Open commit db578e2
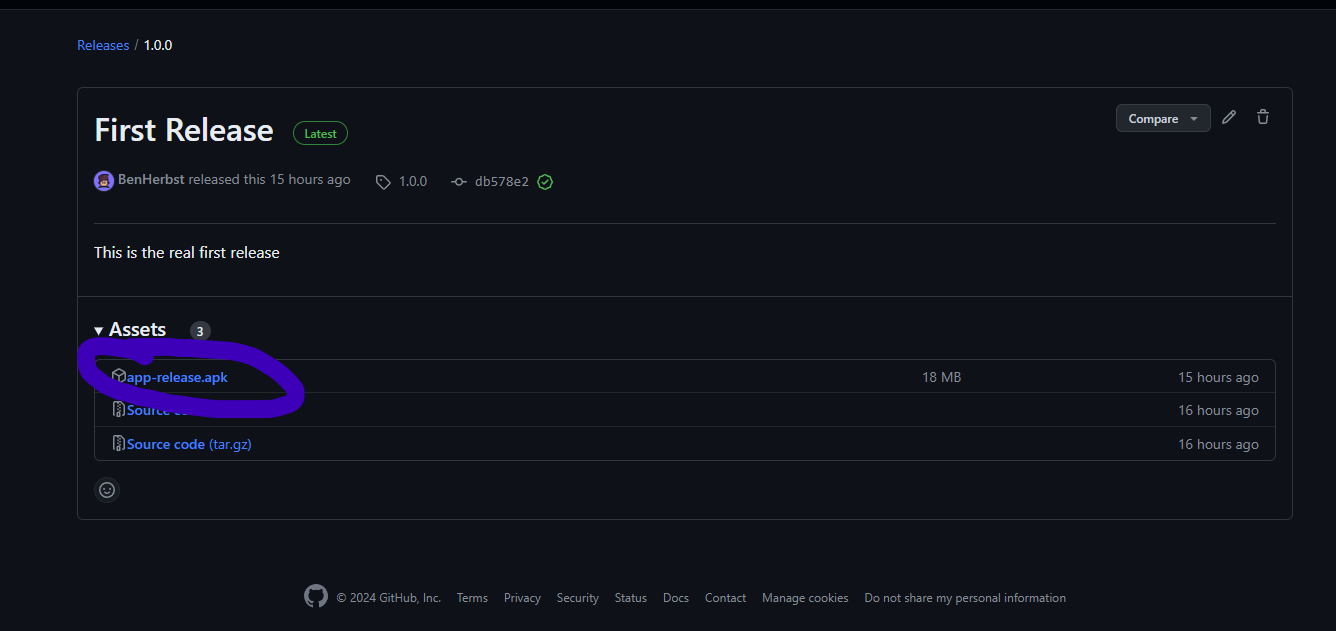Screen dimensions: 1336x631 point(501,182)
